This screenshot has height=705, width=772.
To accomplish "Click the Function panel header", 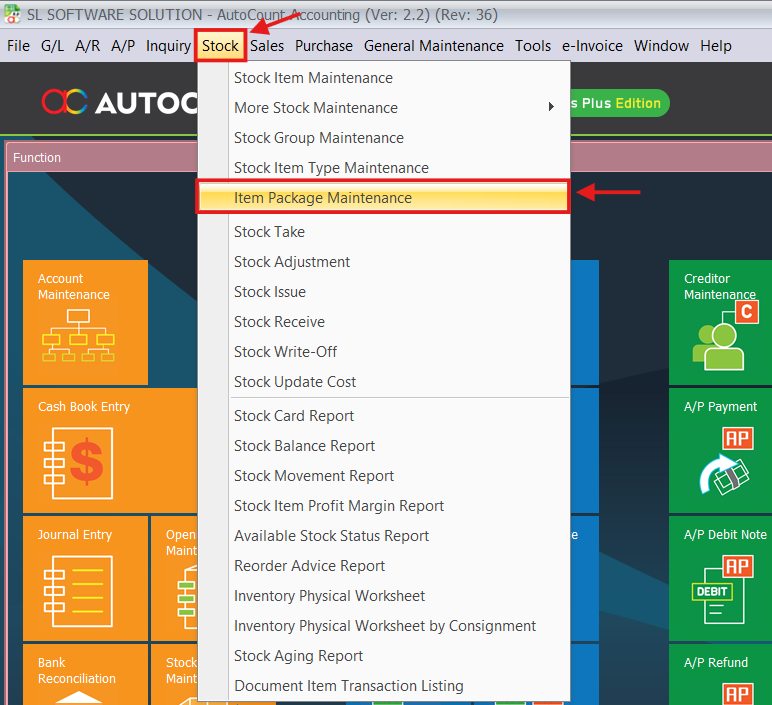I will pyautogui.click(x=102, y=158).
